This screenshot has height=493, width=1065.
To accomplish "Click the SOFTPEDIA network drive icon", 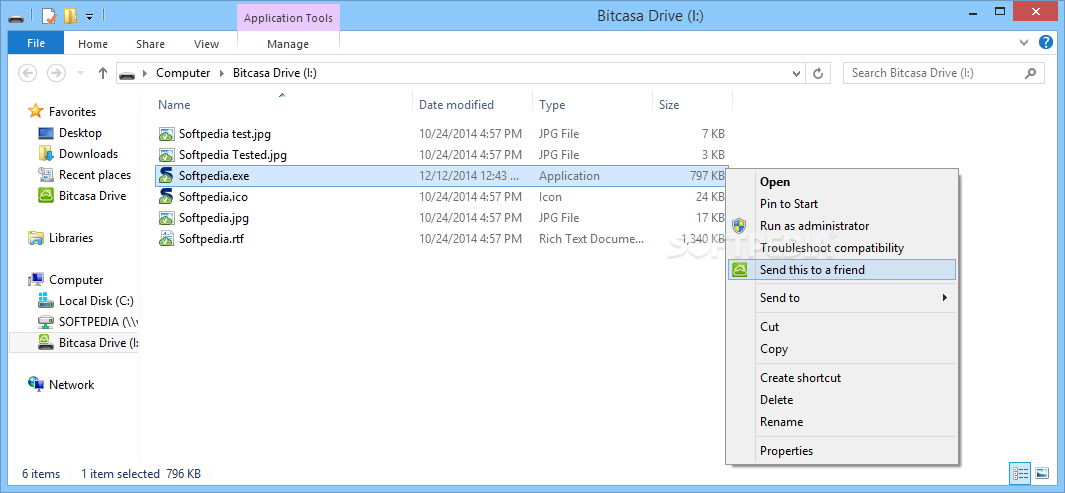I will point(46,322).
